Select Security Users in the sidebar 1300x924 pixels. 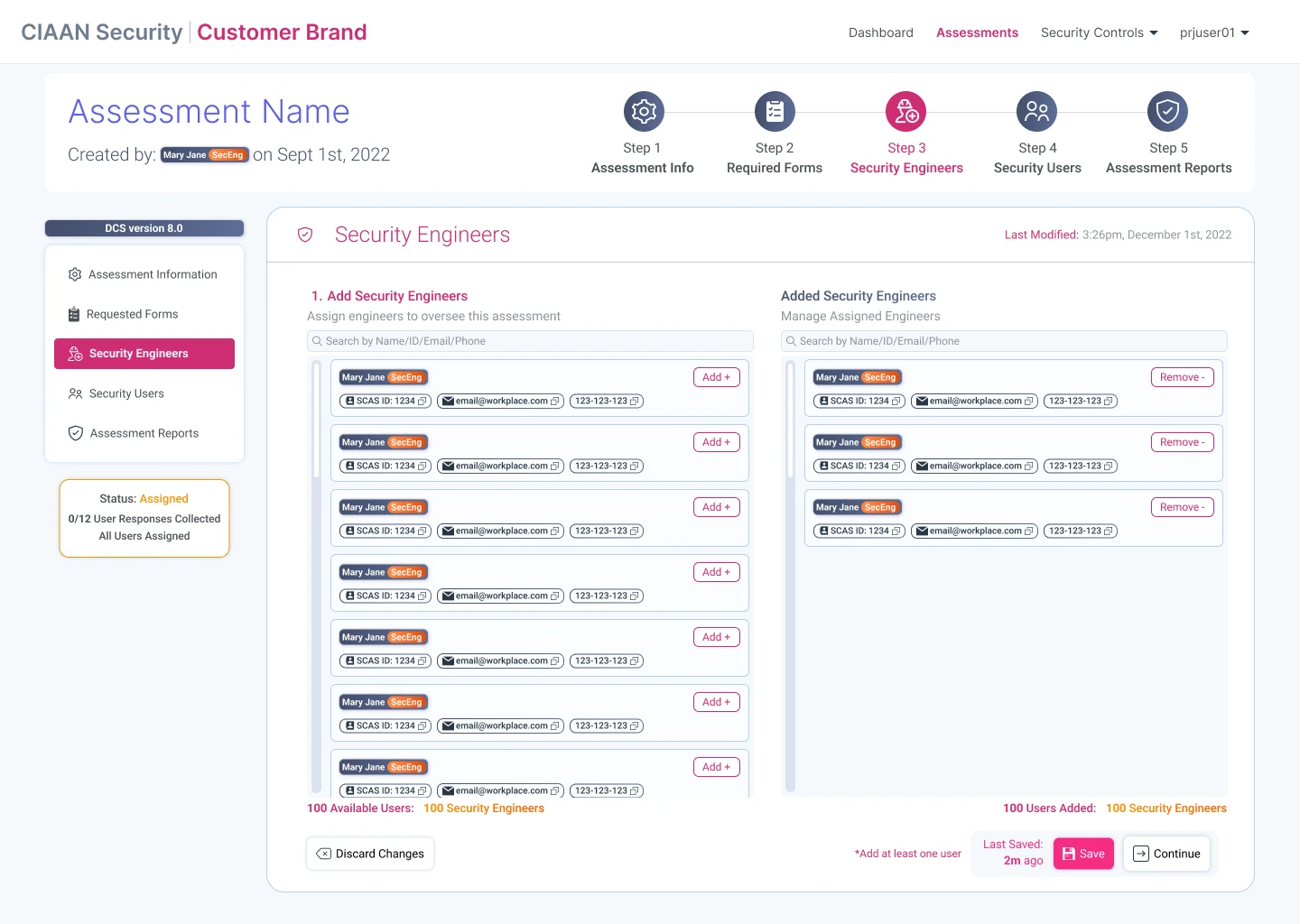point(126,393)
